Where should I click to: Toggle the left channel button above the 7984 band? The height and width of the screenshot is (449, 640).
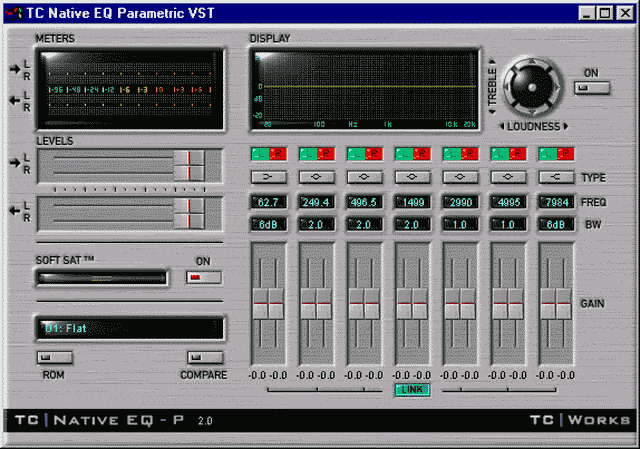(x=547, y=154)
